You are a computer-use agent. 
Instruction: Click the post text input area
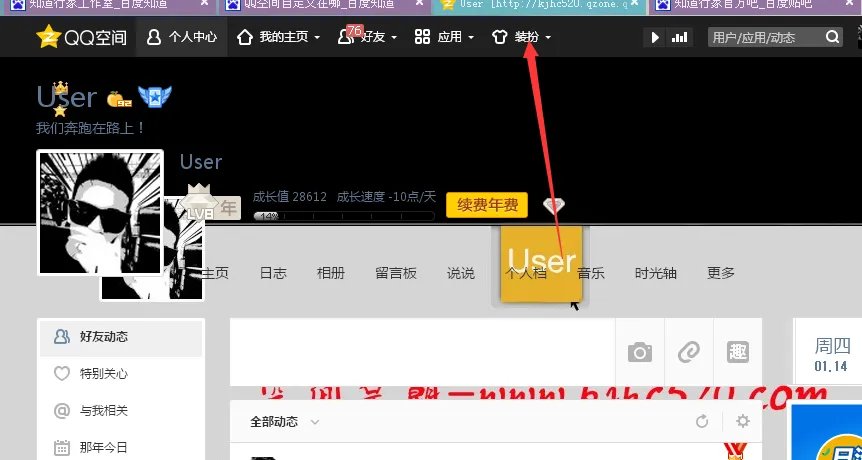tap(422, 352)
